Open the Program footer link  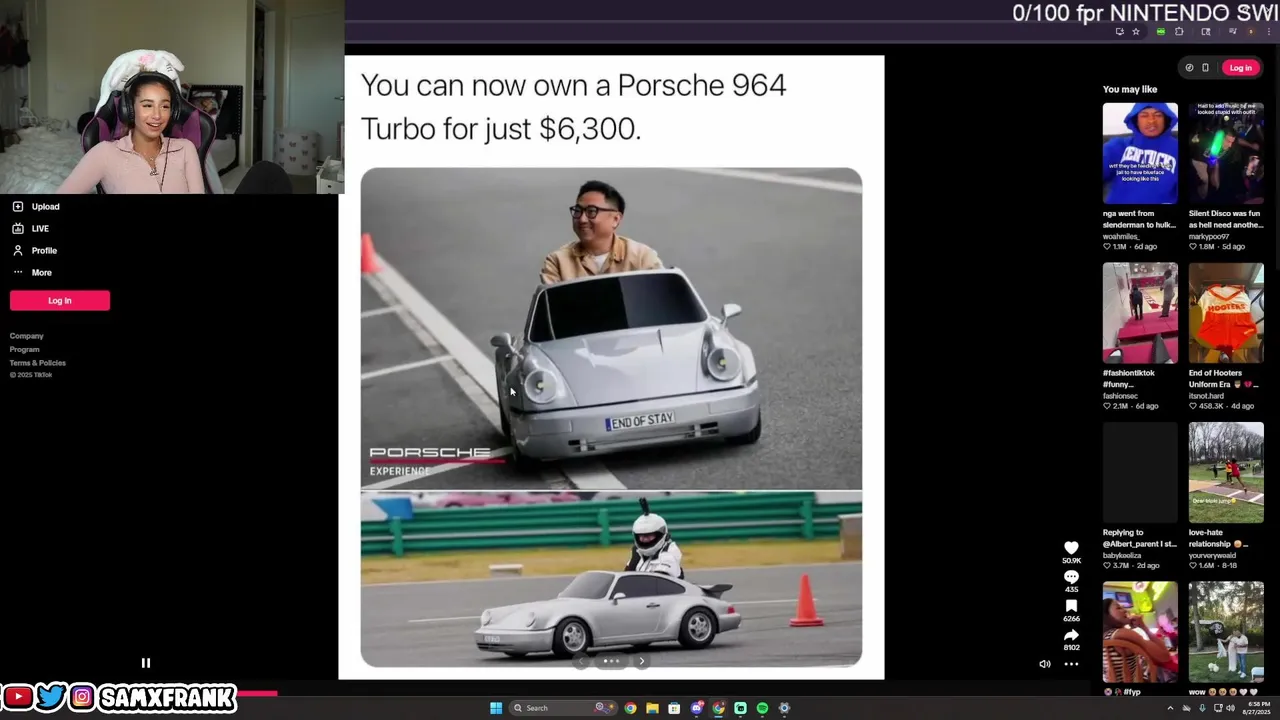tap(25, 349)
